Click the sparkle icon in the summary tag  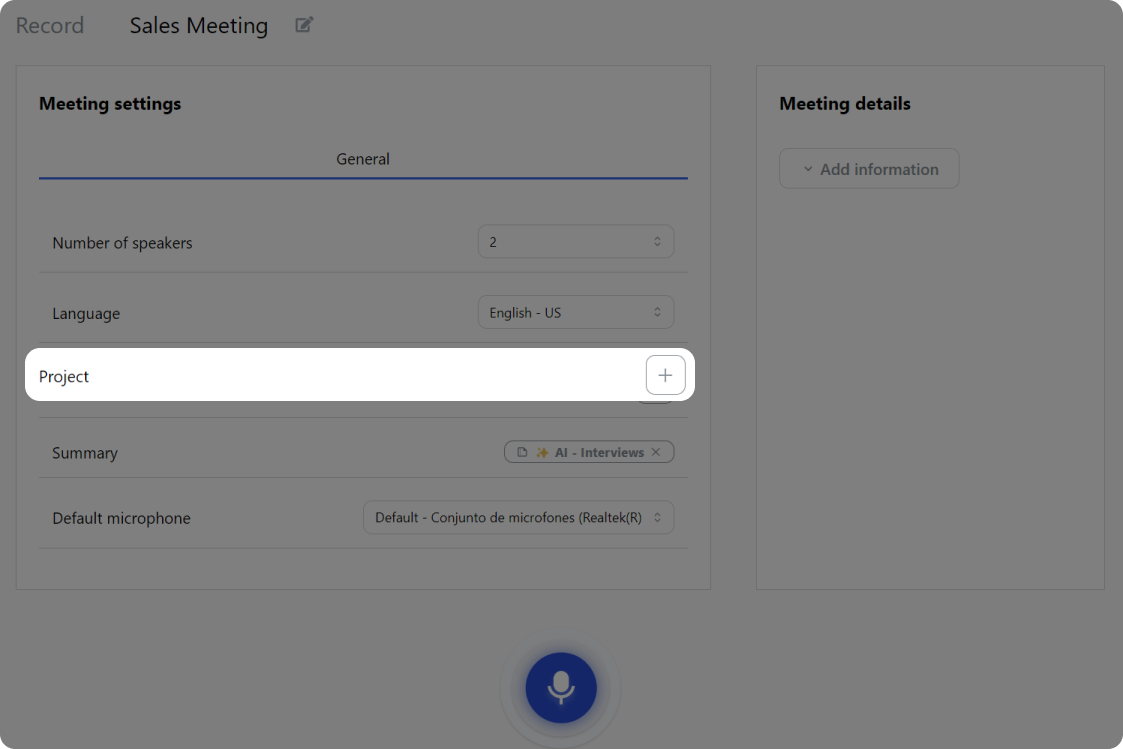coord(542,452)
